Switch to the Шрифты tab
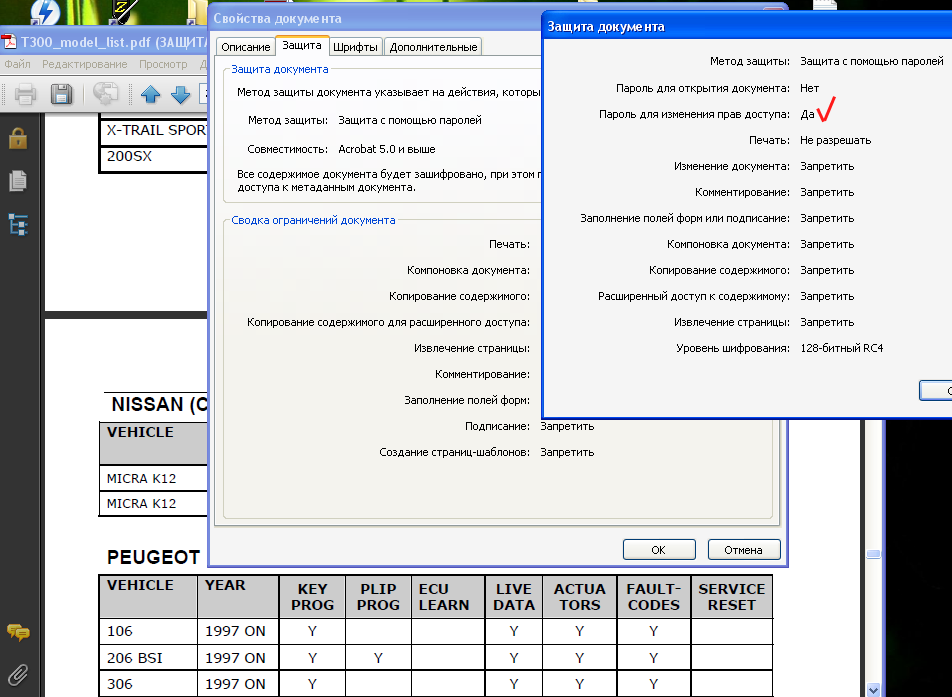Image resolution: width=952 pixels, height=697 pixels. pyautogui.click(x=356, y=47)
